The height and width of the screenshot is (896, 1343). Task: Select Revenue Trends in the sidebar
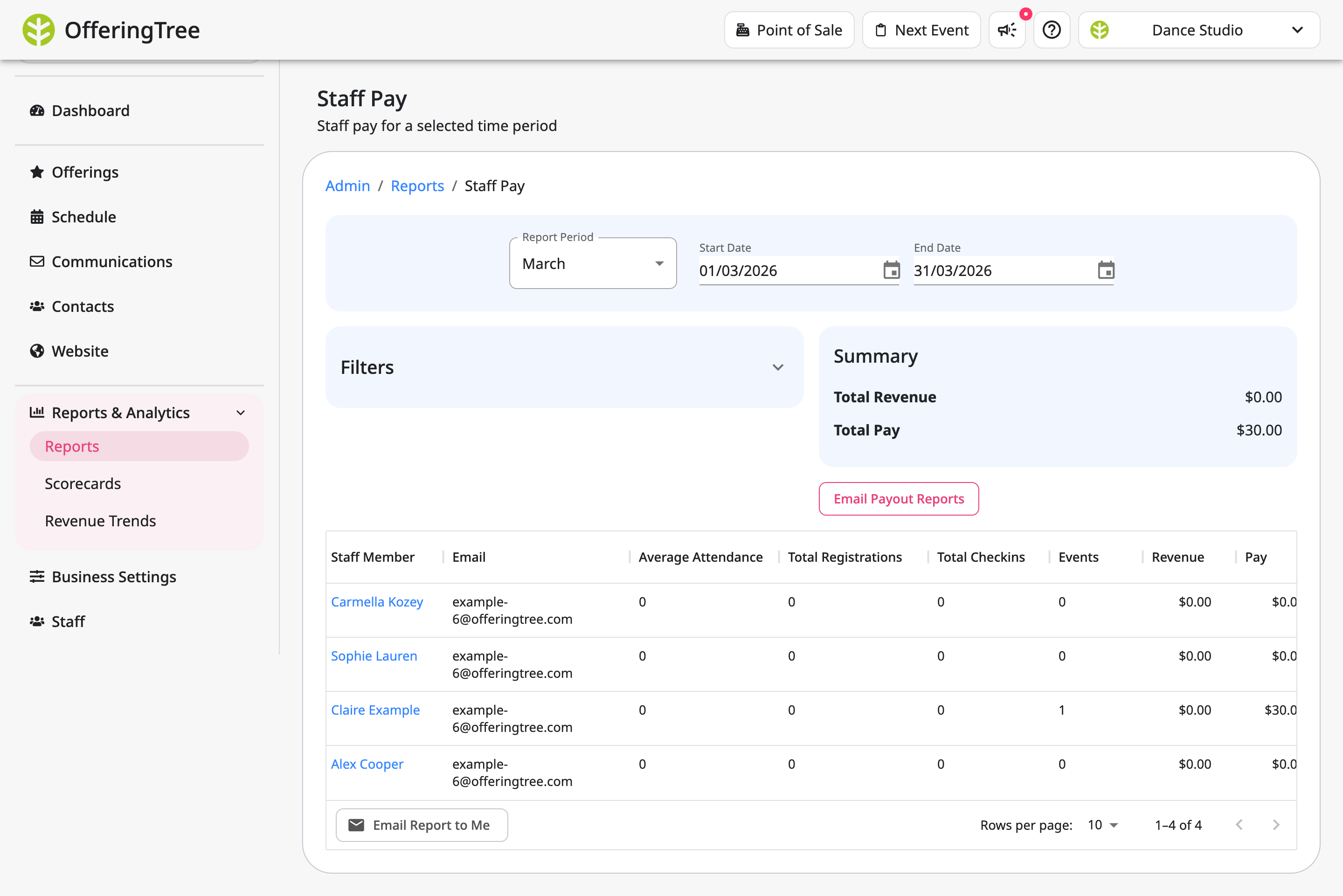pos(101,521)
